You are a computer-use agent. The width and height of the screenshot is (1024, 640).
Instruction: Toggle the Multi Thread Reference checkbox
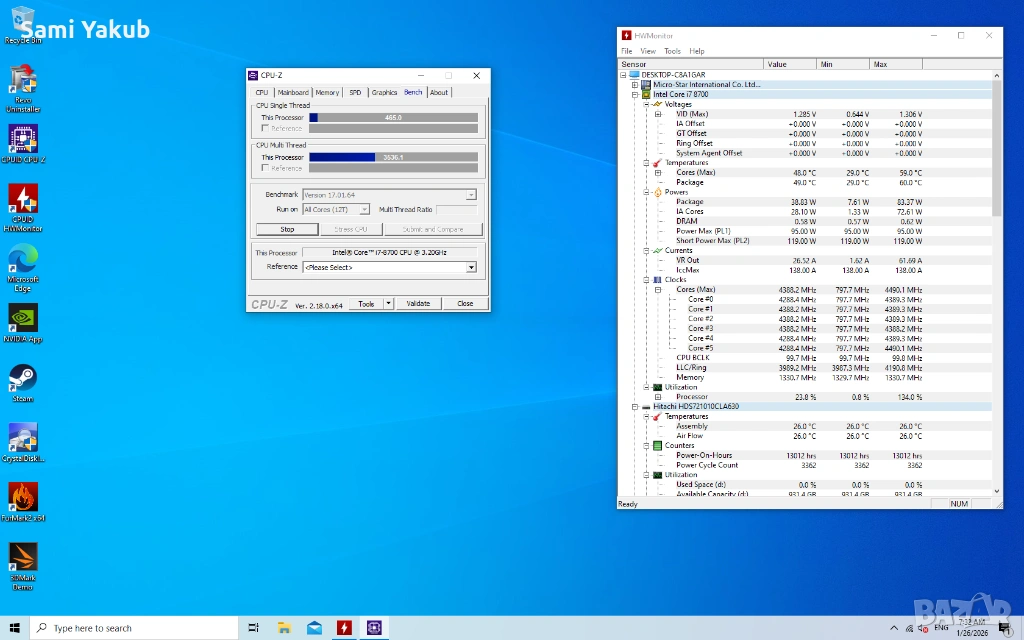pos(265,168)
